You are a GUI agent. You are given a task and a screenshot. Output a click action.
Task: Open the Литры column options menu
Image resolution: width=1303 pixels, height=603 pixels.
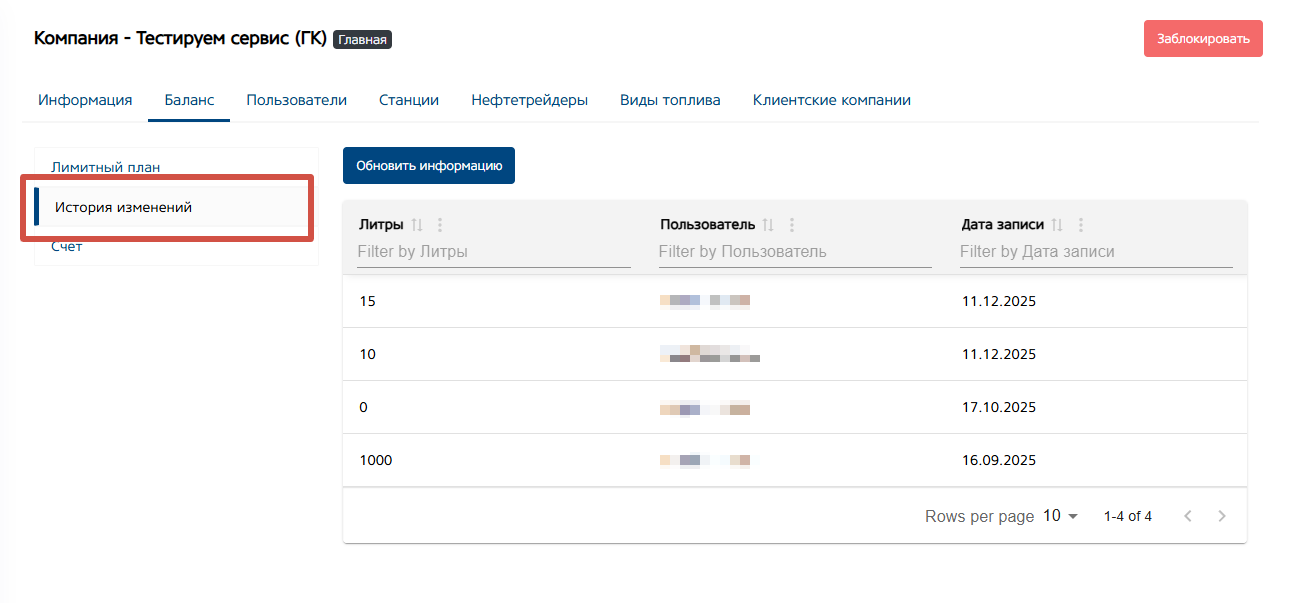click(440, 225)
